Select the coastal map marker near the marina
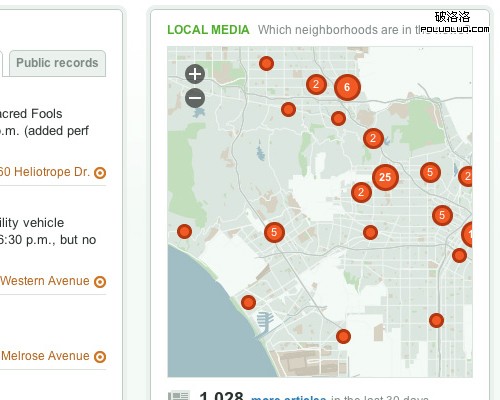 (x=248, y=303)
